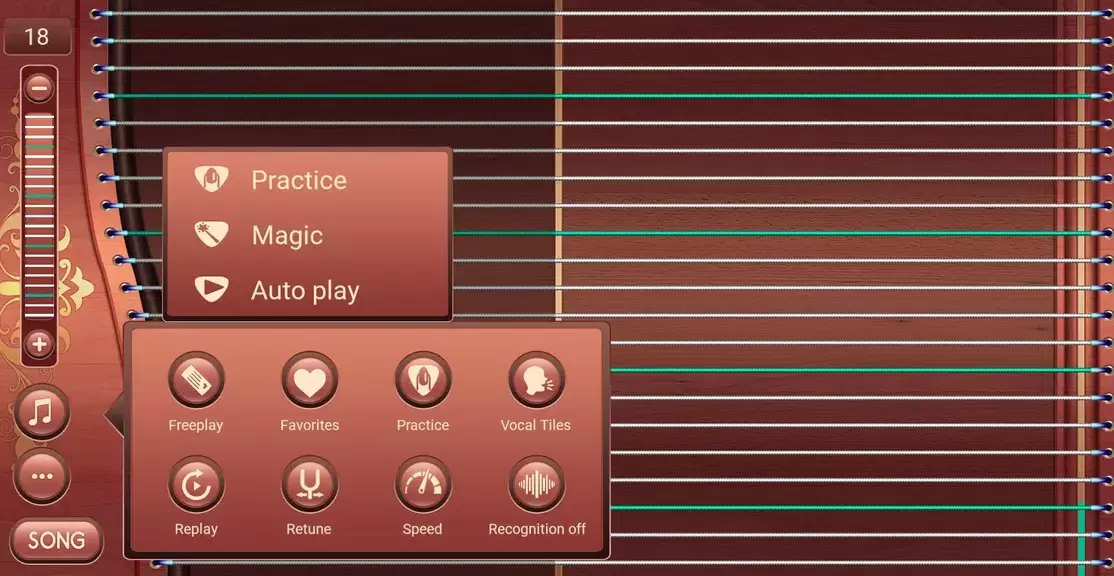Click the minus button on string slider
The image size is (1114, 576).
point(39,88)
